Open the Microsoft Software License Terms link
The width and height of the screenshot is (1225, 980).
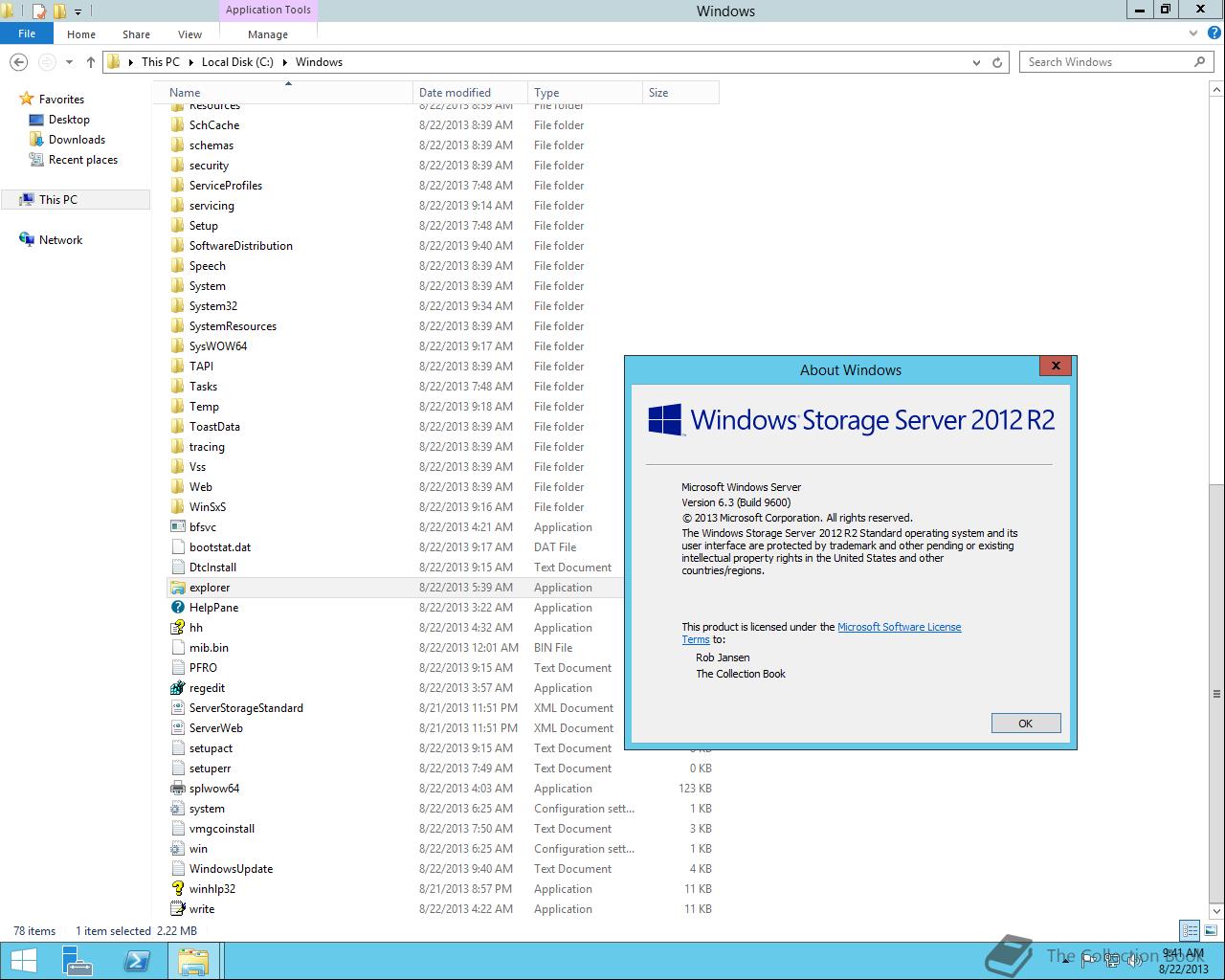899,628
